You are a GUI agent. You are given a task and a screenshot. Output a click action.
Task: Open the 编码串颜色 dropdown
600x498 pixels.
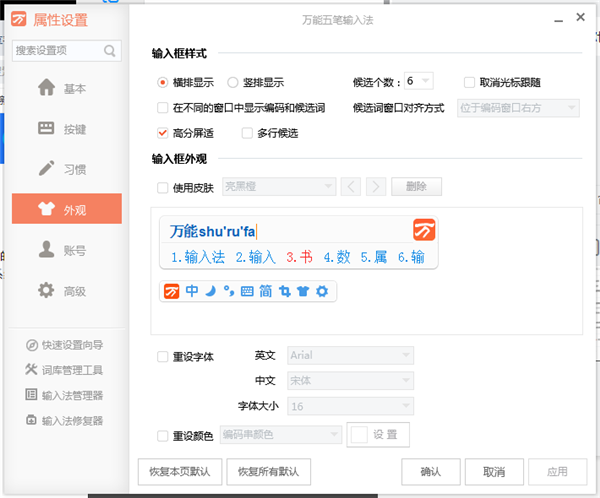280,434
